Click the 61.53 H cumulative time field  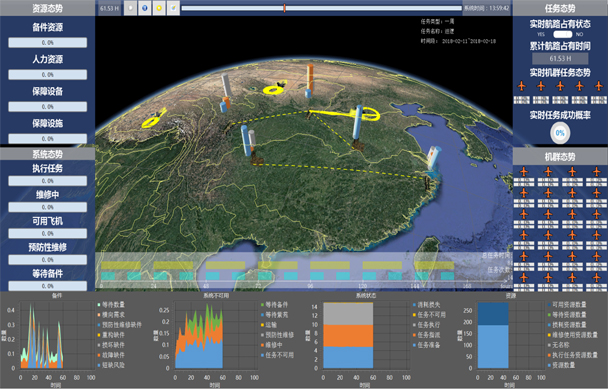click(x=560, y=59)
